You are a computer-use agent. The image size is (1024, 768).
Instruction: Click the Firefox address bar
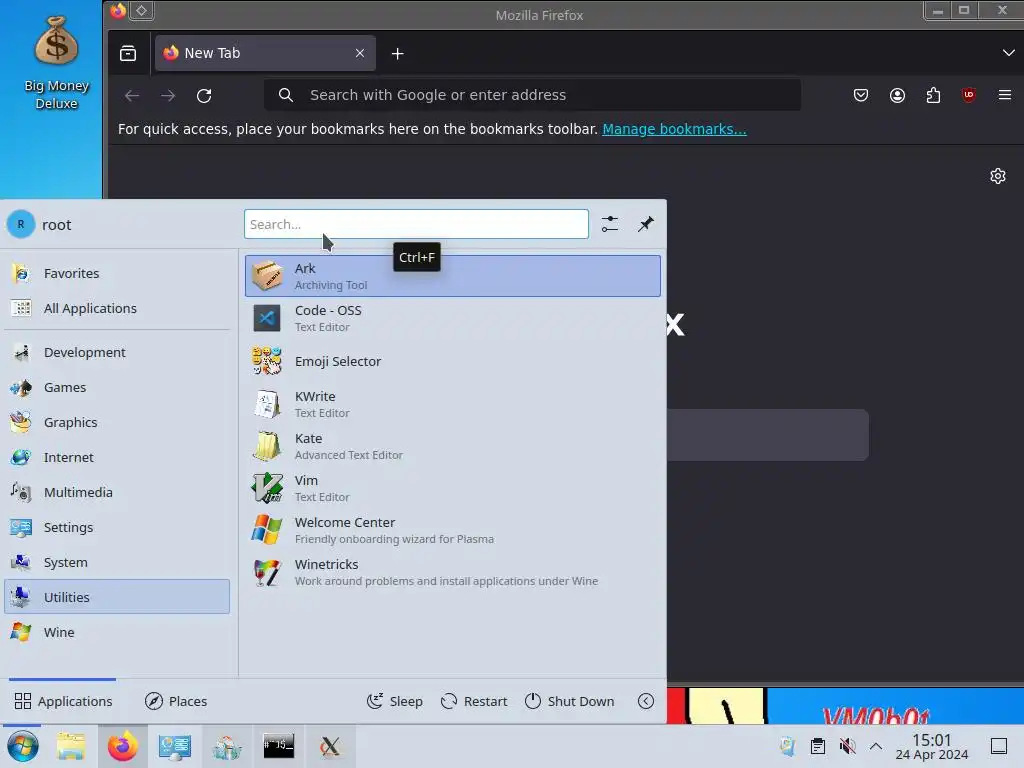tap(533, 95)
